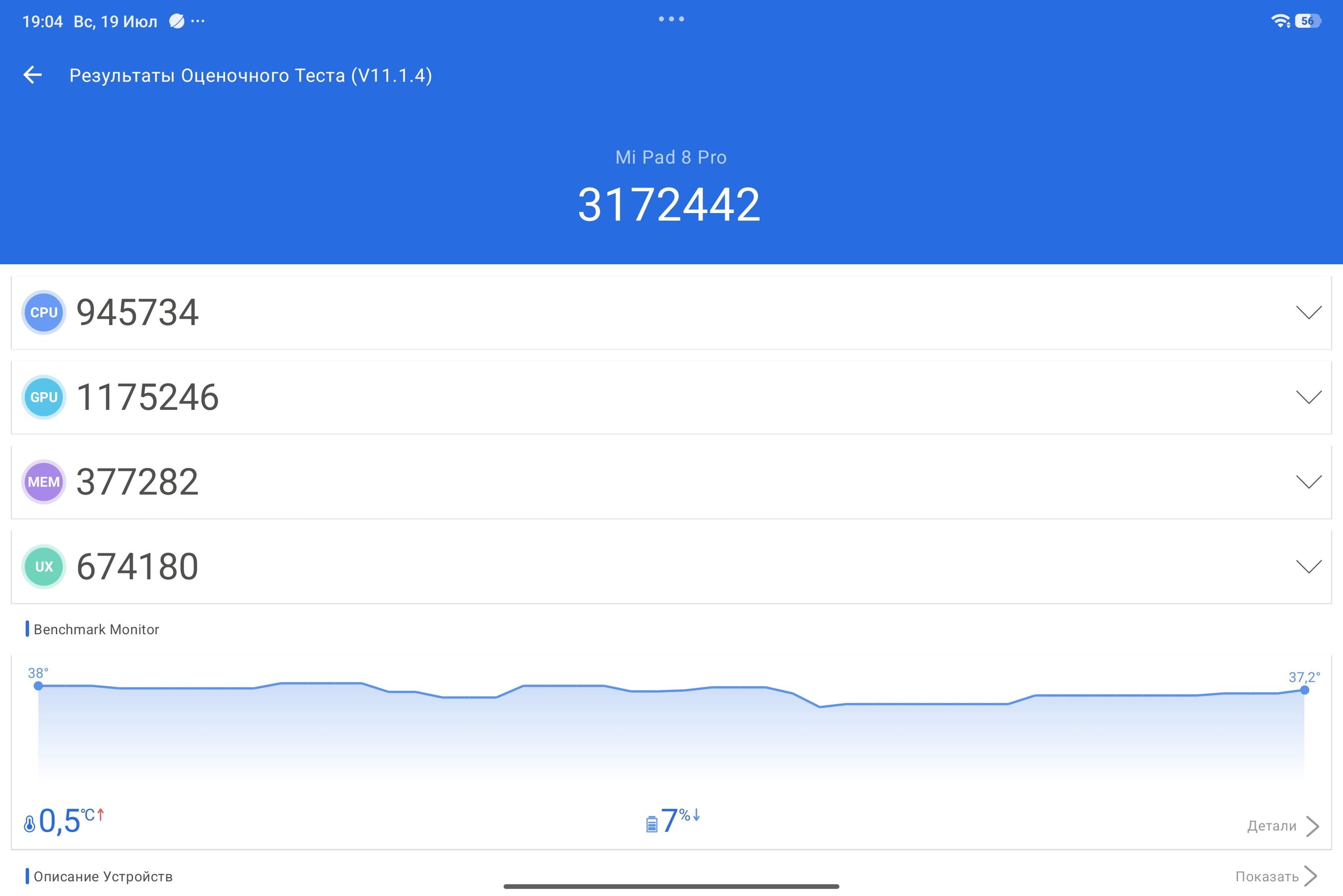1343x896 pixels.
Task: Expand the MEM 377282 score row
Action: [671, 482]
